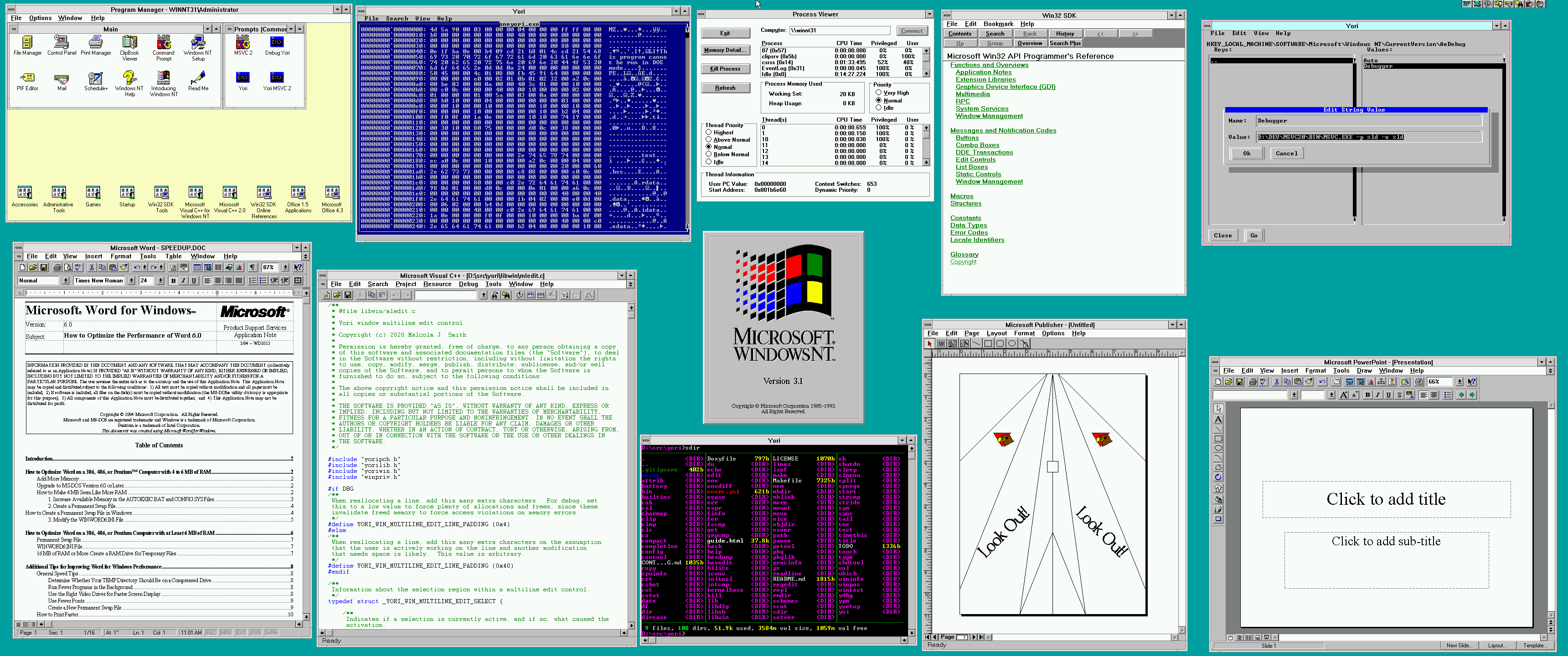Open the Times New Roman font dropdown
The image size is (1568, 656).
click(x=131, y=281)
